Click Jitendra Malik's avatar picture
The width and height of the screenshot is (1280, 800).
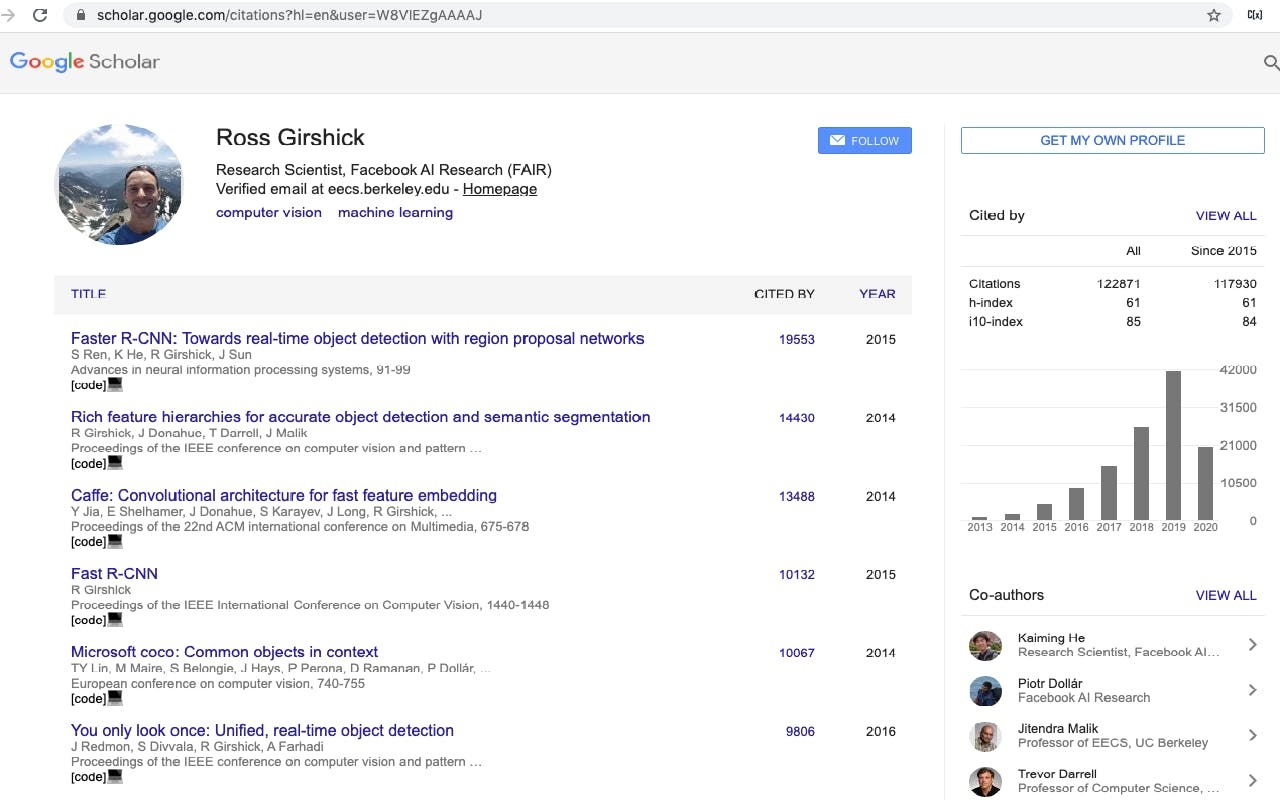(985, 736)
